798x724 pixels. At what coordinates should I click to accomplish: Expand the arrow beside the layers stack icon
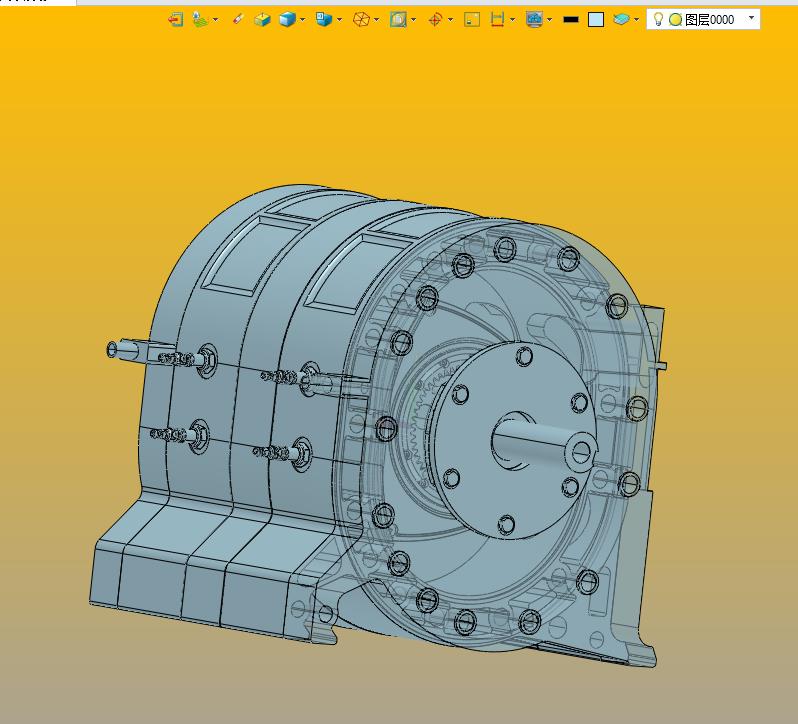point(637,20)
